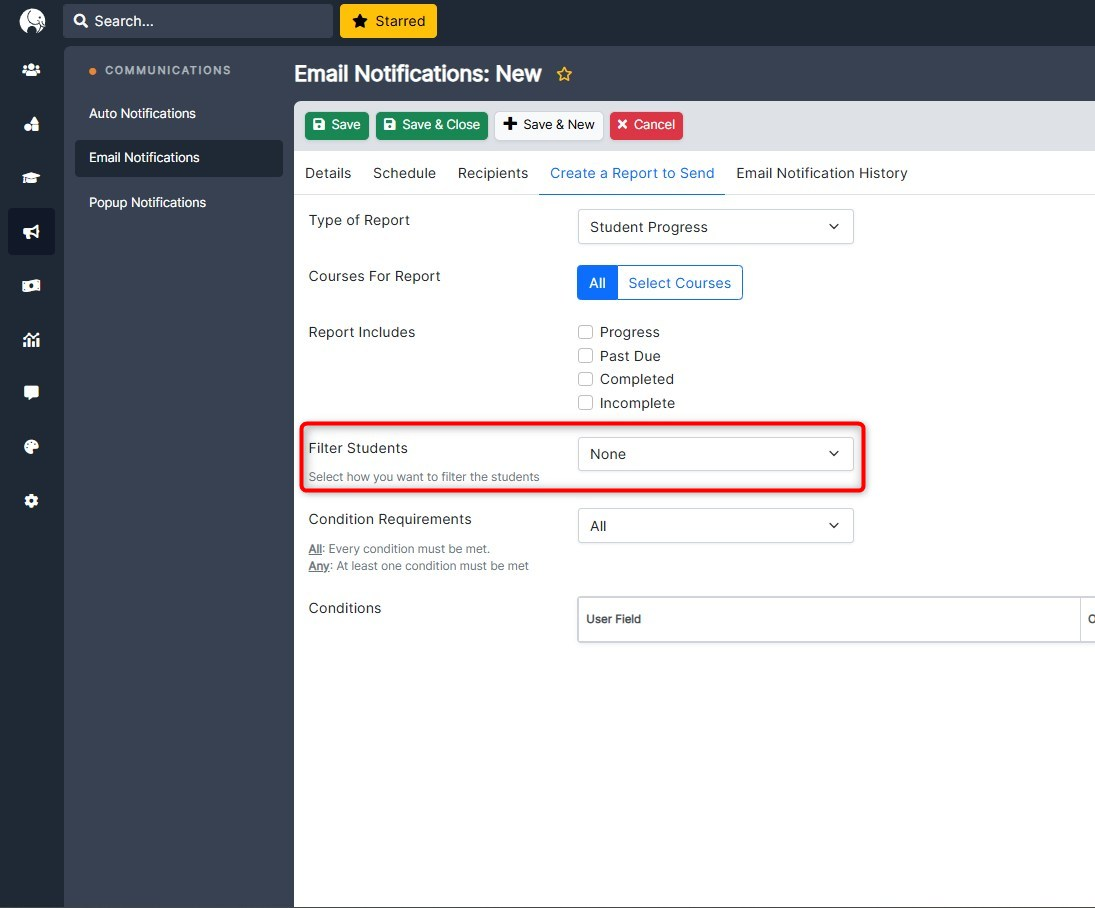Click the magnifying glass search icon
Image resolution: width=1095 pixels, height=908 pixels.
pyautogui.click(x=81, y=21)
